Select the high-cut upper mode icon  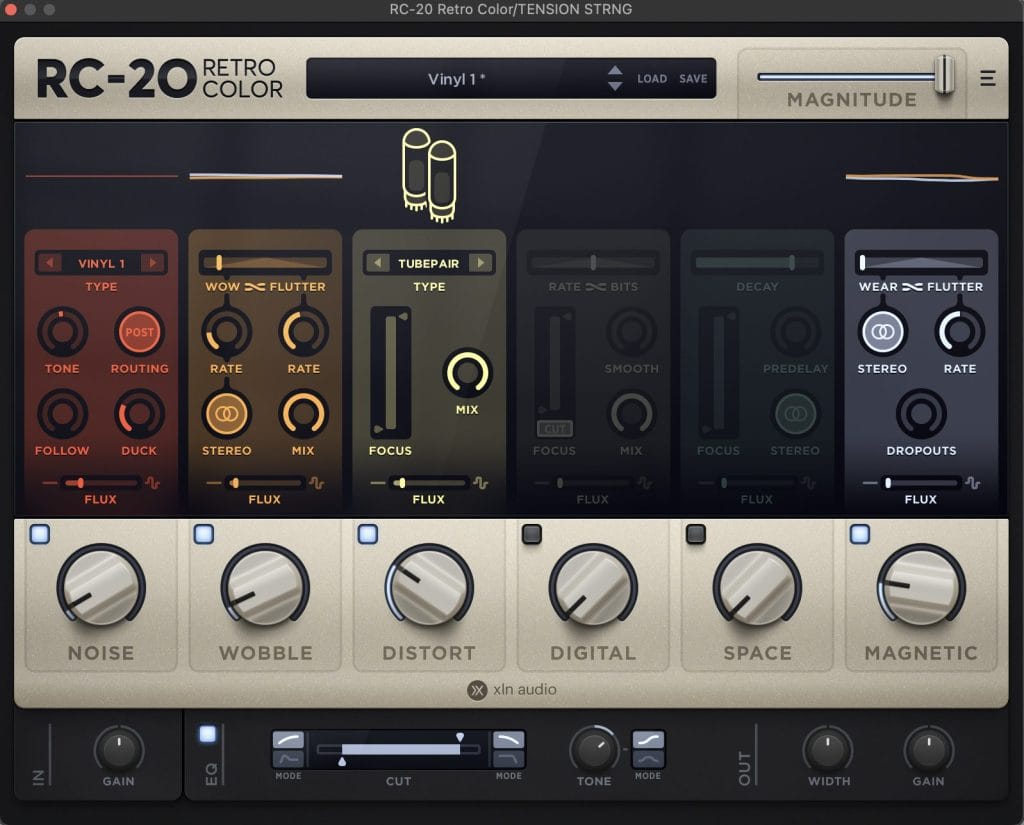point(508,740)
